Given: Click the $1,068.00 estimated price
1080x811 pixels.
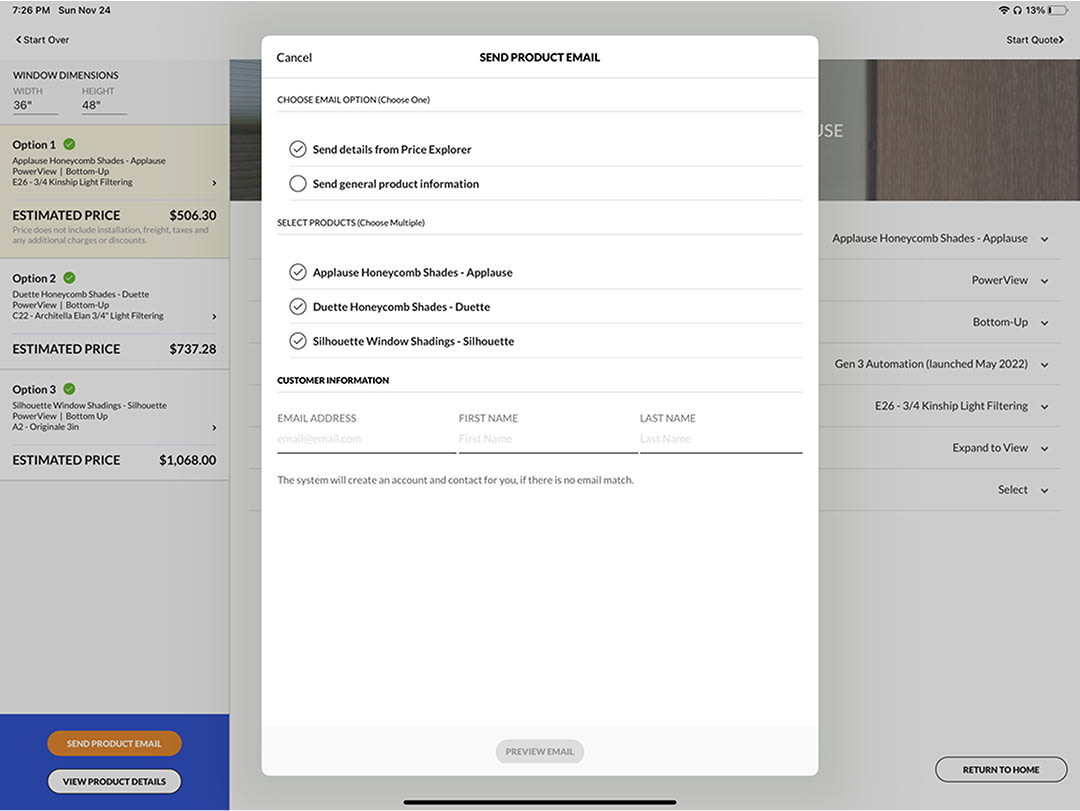Looking at the screenshot, I should pyautogui.click(x=187, y=460).
